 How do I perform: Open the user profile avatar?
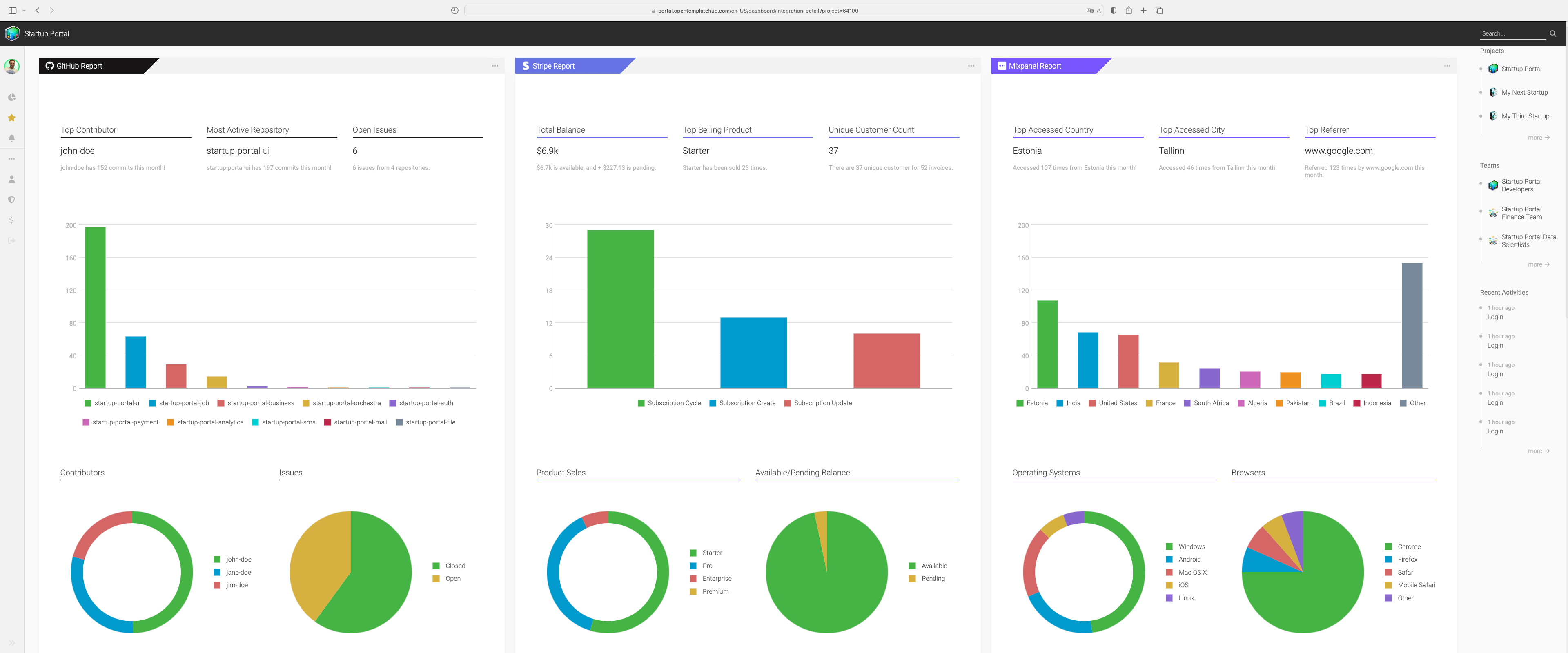[11, 67]
